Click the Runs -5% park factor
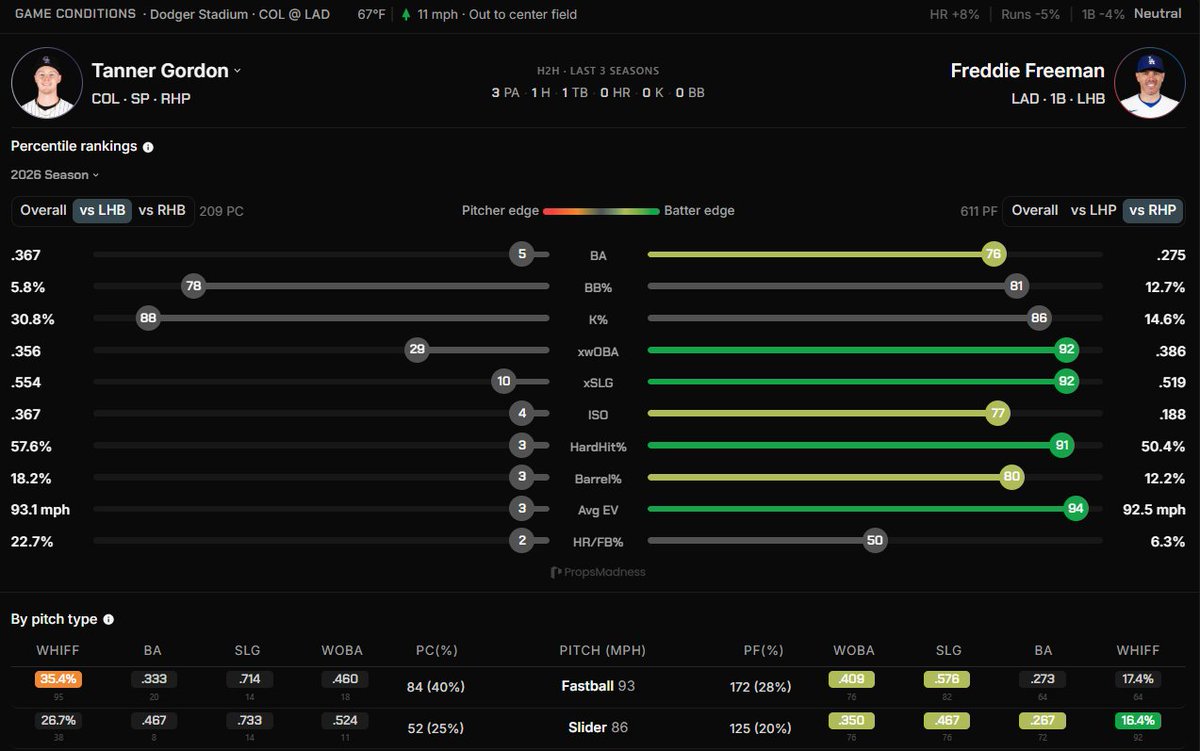Image resolution: width=1200 pixels, height=751 pixels. (x=1028, y=15)
